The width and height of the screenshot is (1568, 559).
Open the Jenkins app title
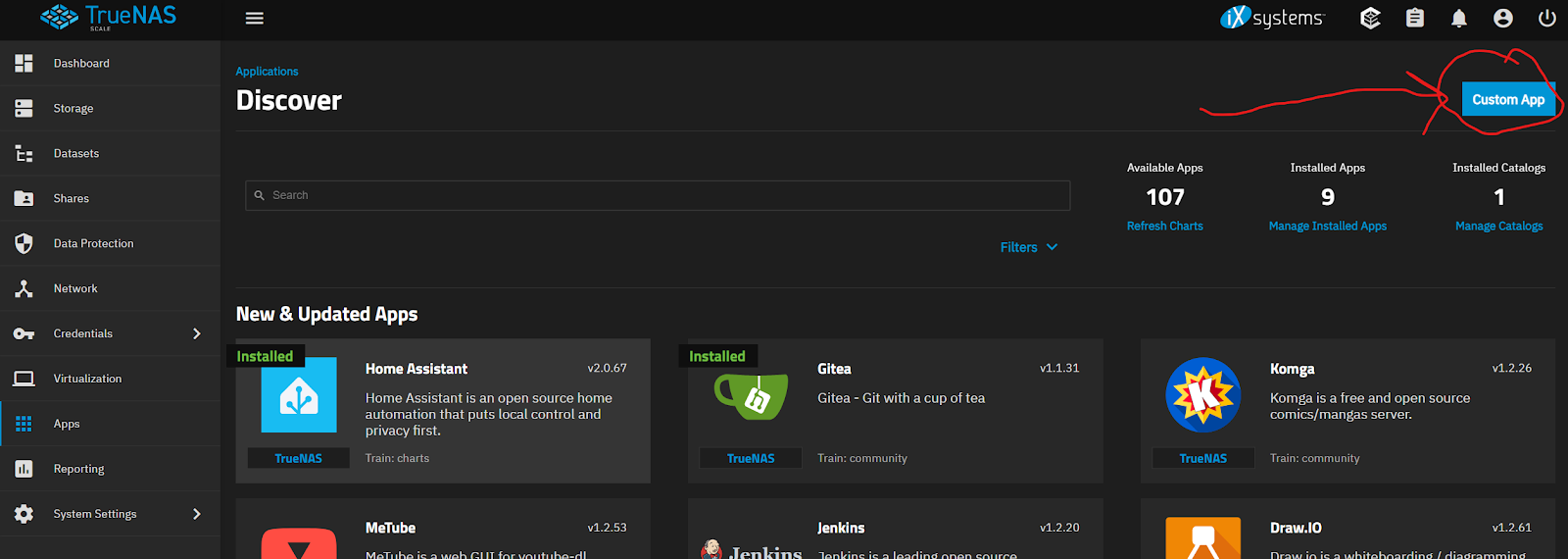[841, 528]
